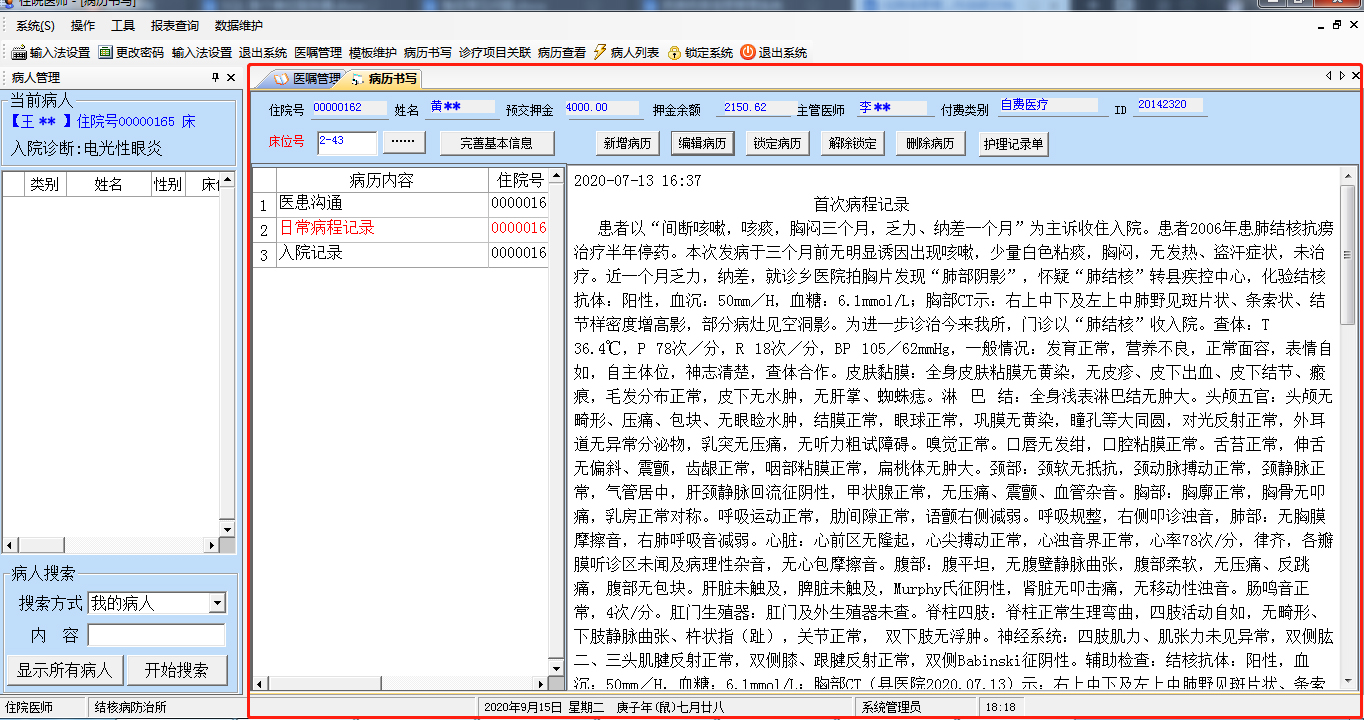The height and width of the screenshot is (720, 1364).
Task: Click the ellipsis button beside 床位号
Action: (x=403, y=143)
